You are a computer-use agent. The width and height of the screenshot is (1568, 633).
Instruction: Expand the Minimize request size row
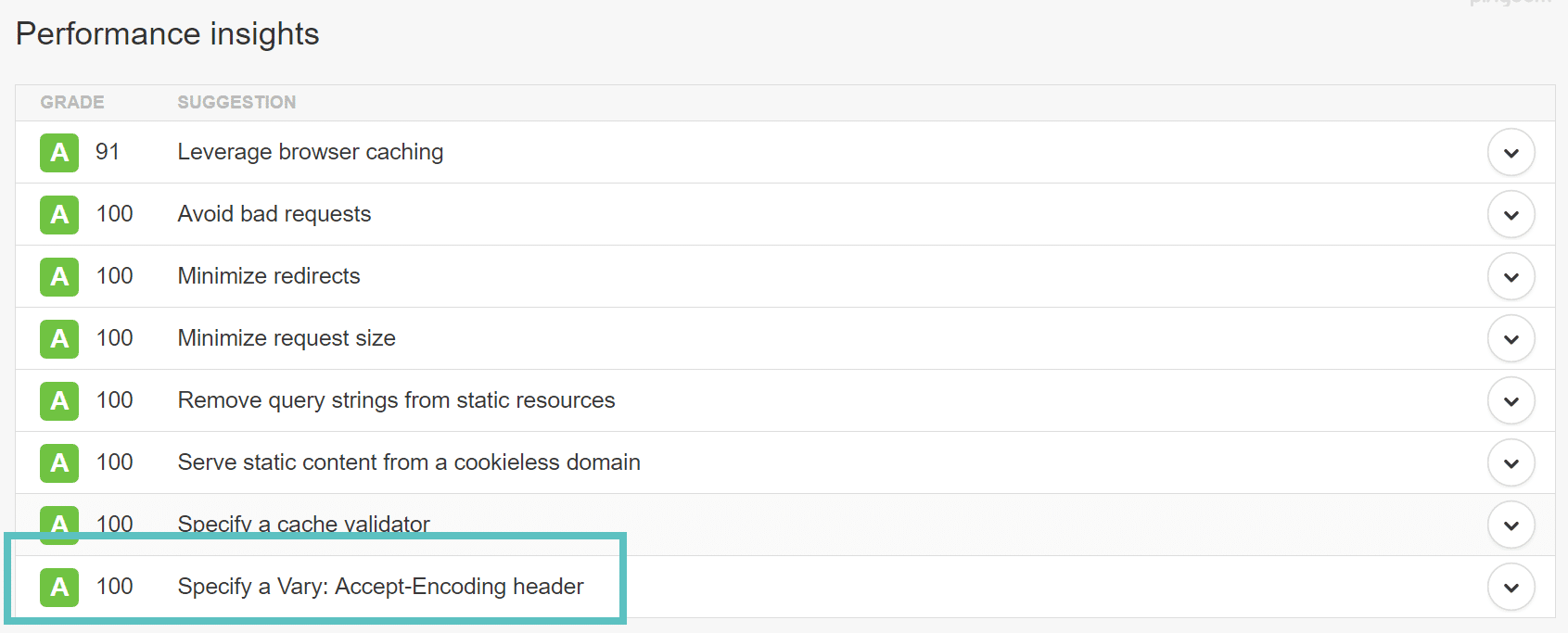pyautogui.click(x=1511, y=338)
